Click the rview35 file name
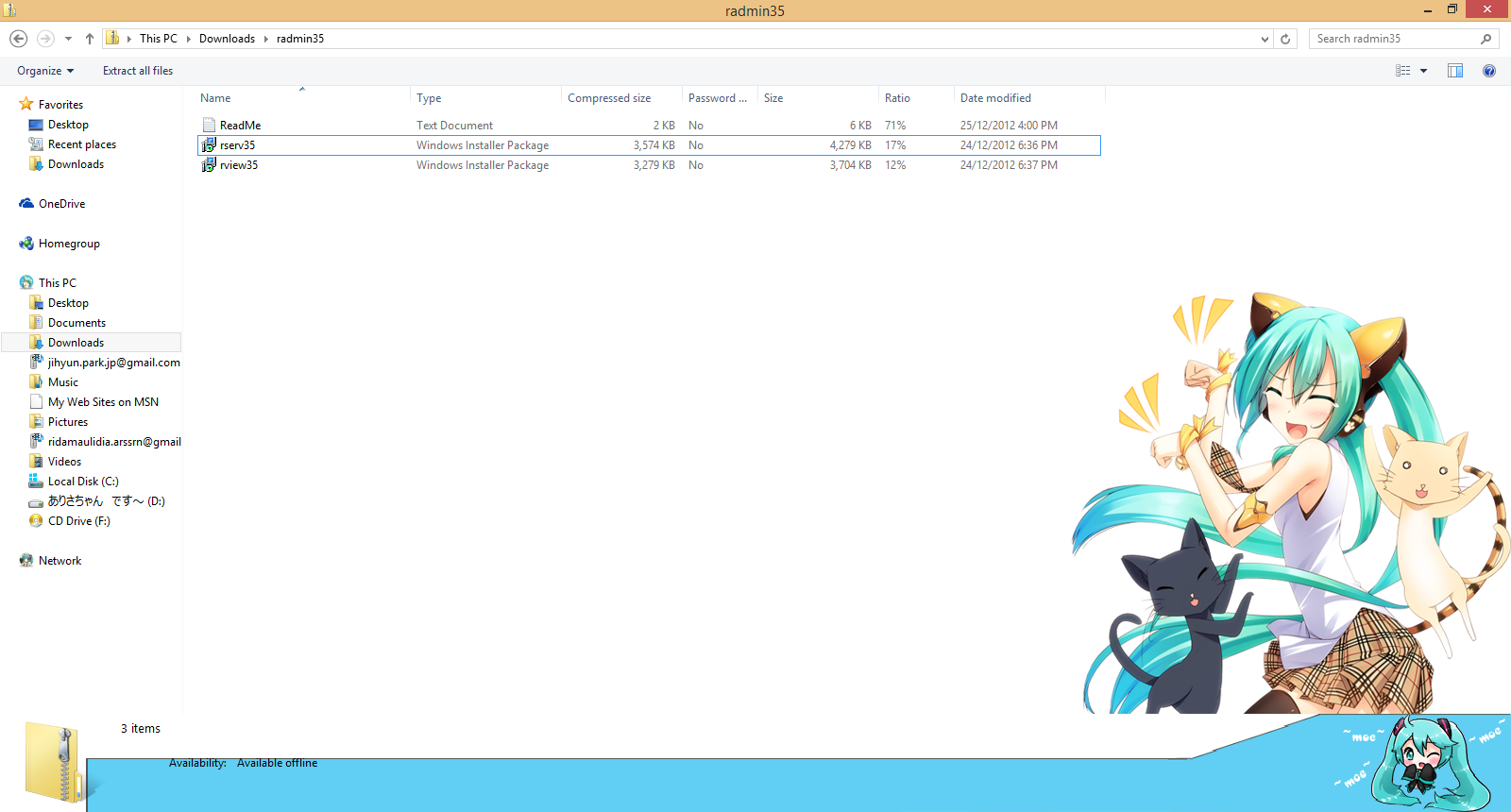Viewport: 1511px width, 812px height. click(239, 165)
